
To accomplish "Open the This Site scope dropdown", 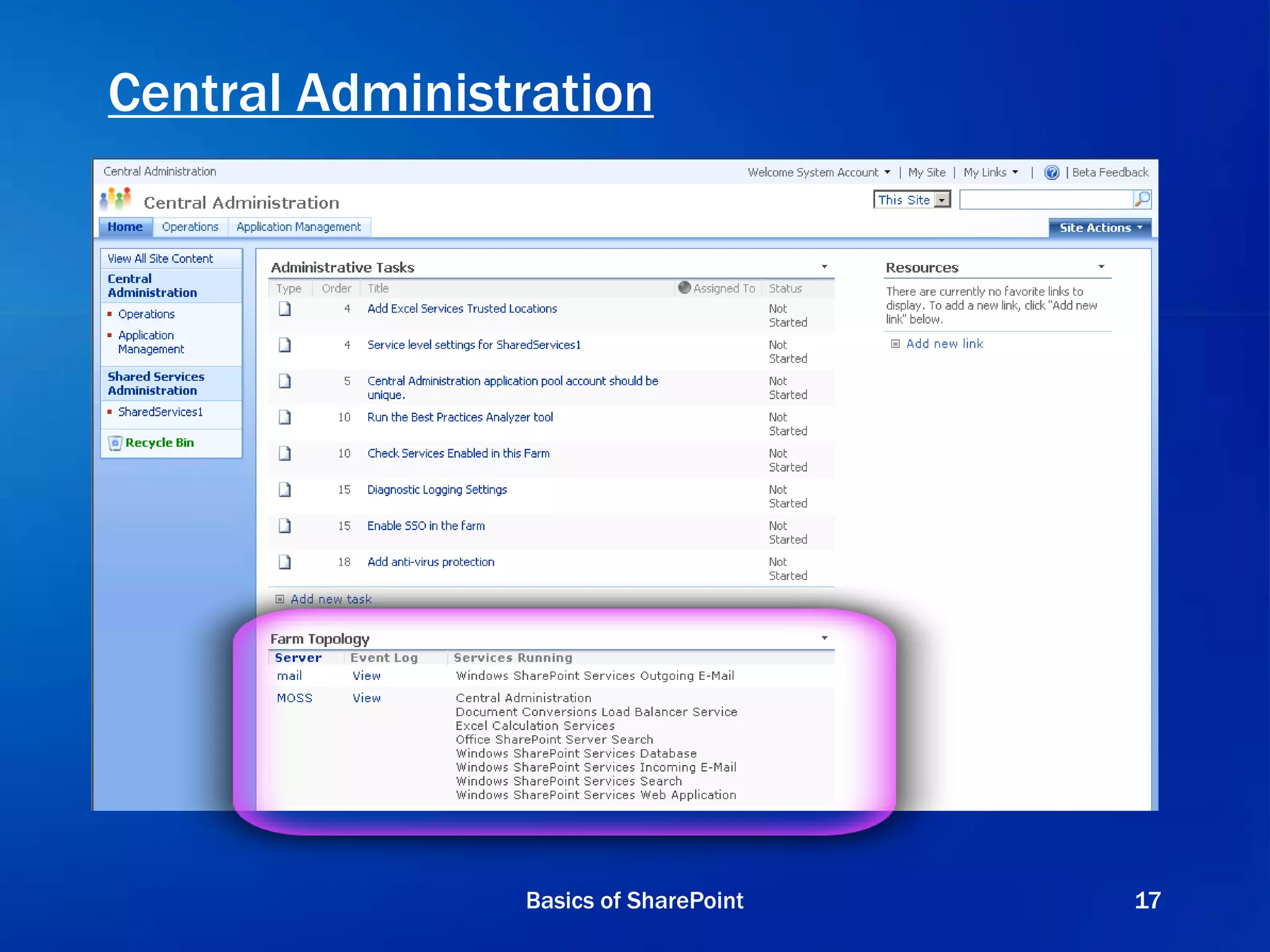I will click(x=943, y=200).
